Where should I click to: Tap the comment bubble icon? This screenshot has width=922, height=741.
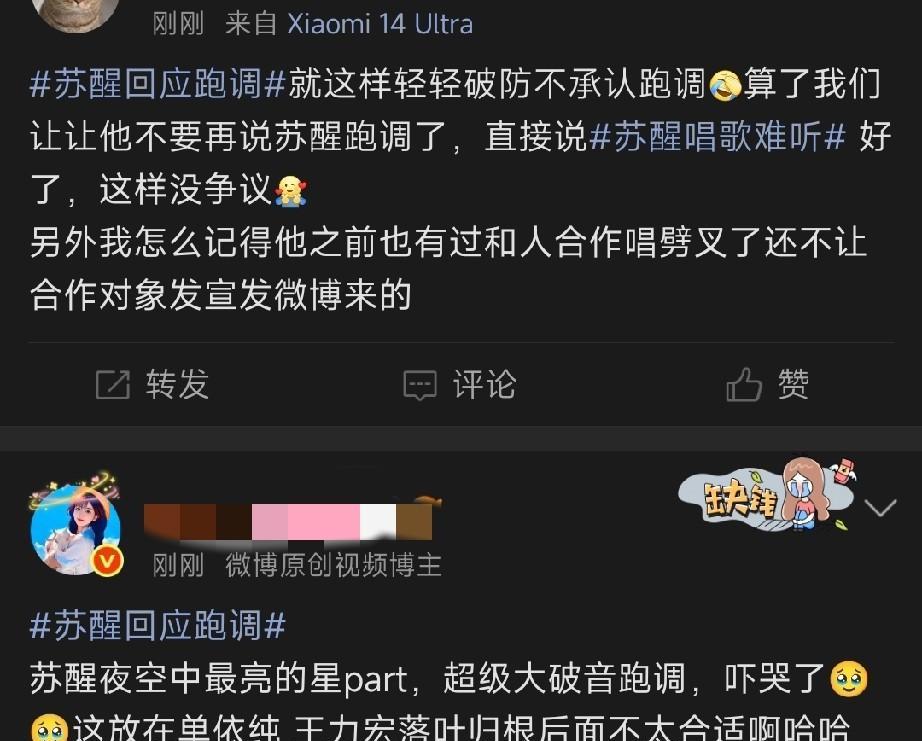point(420,385)
